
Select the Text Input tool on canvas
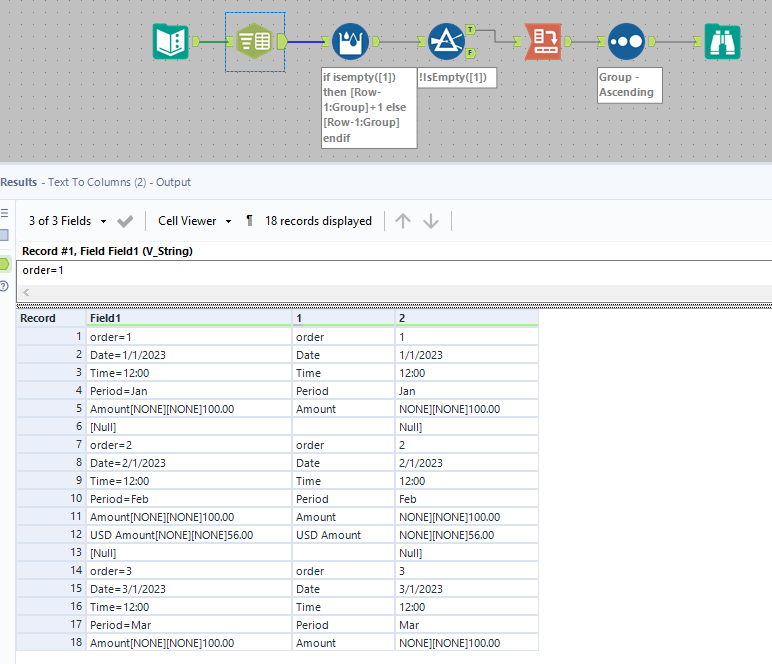click(170, 41)
